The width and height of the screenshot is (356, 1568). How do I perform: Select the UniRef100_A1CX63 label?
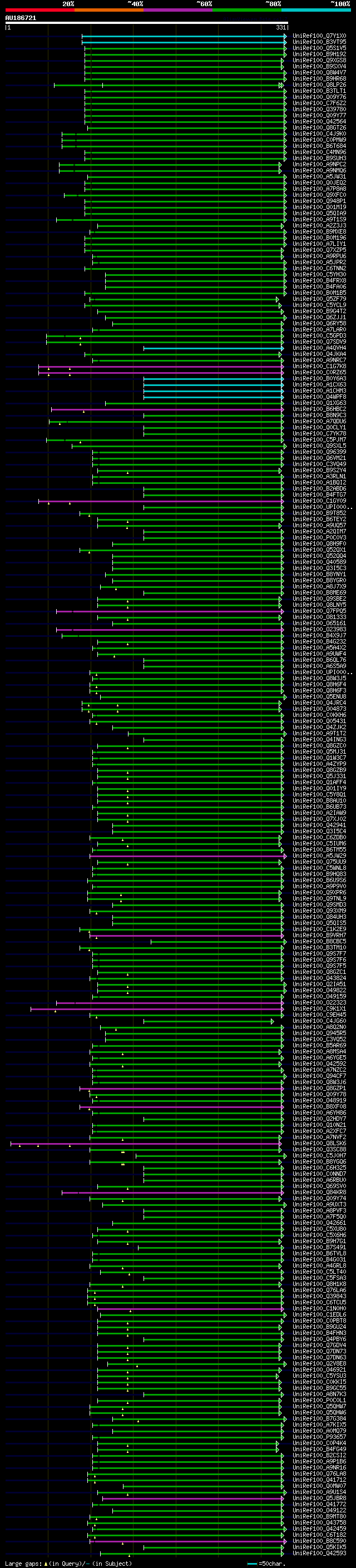pyautogui.click(x=319, y=385)
